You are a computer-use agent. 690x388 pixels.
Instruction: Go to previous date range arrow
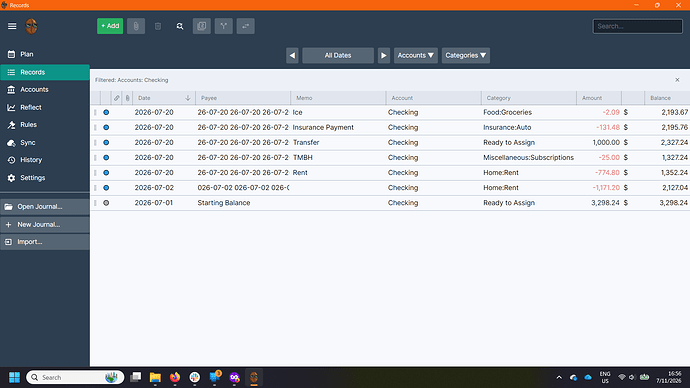[292, 55]
